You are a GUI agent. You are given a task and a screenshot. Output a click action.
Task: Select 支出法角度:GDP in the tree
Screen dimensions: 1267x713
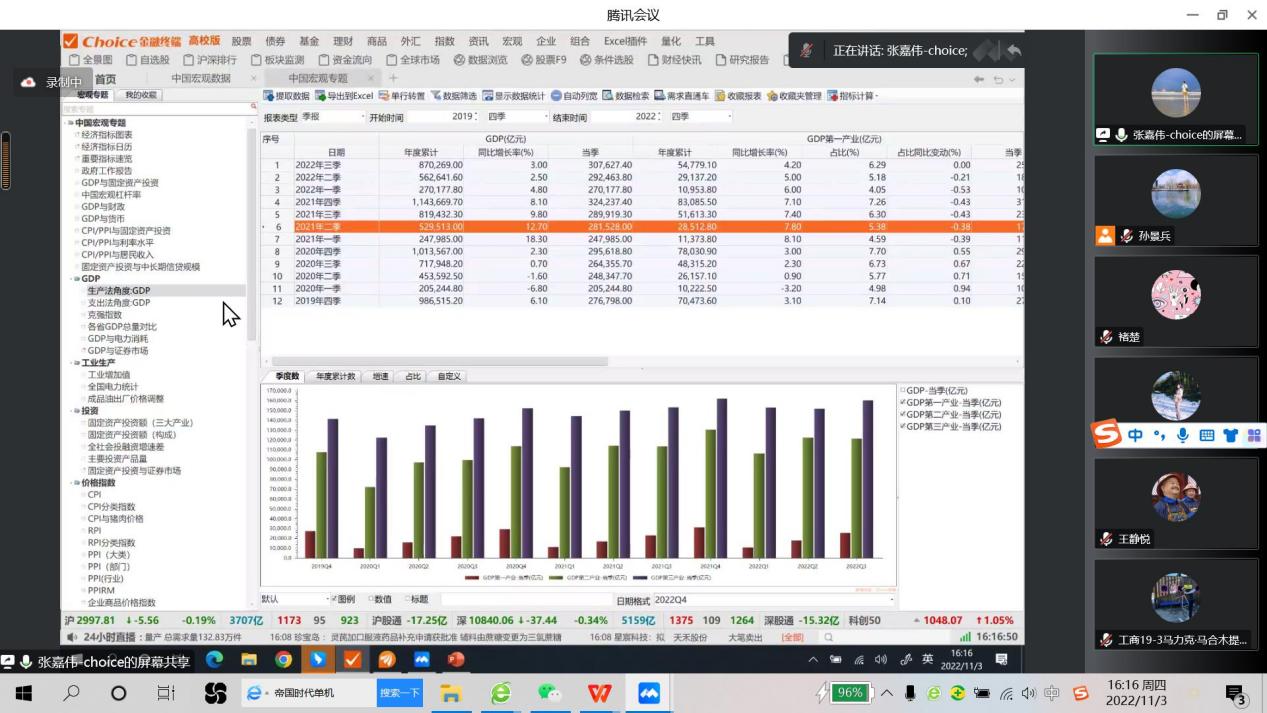[x=118, y=303]
